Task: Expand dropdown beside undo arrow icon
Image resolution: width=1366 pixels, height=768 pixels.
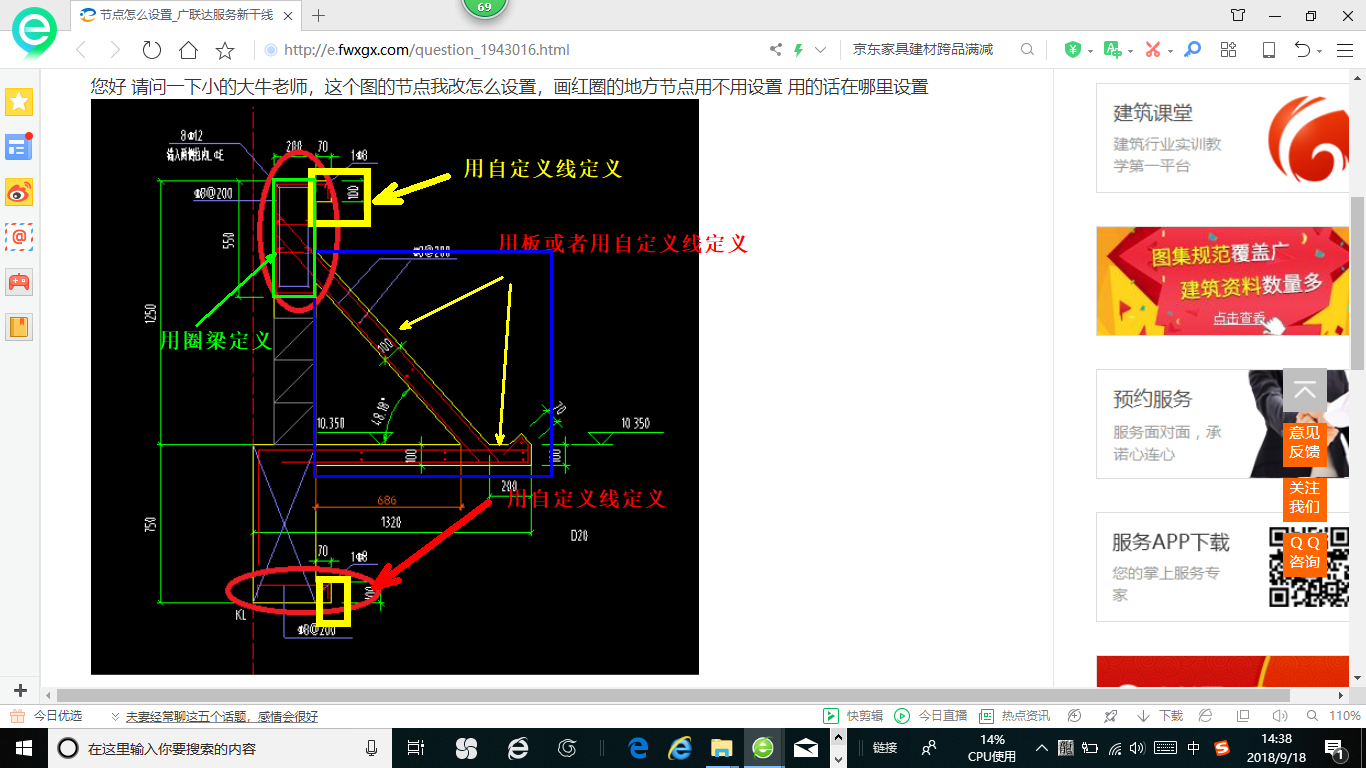Action: 1320,51
